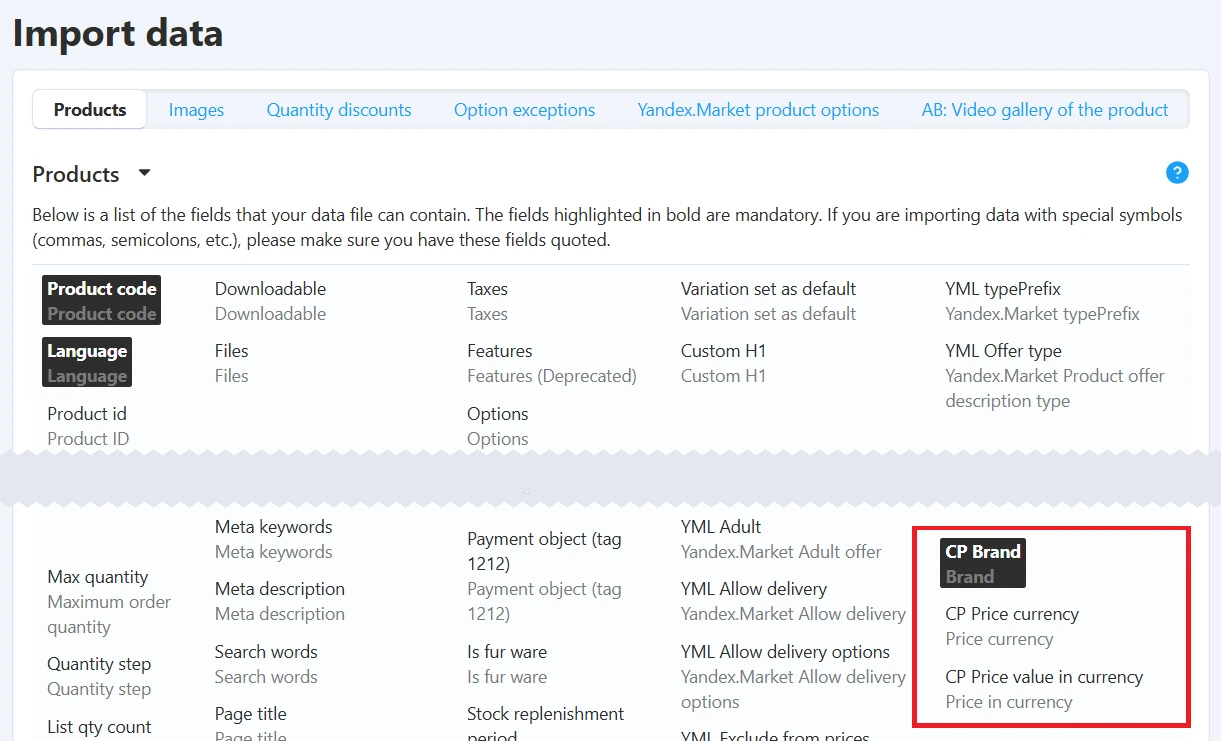Click the Quantity step field label
Image resolution: width=1221 pixels, height=741 pixels.
(x=99, y=664)
